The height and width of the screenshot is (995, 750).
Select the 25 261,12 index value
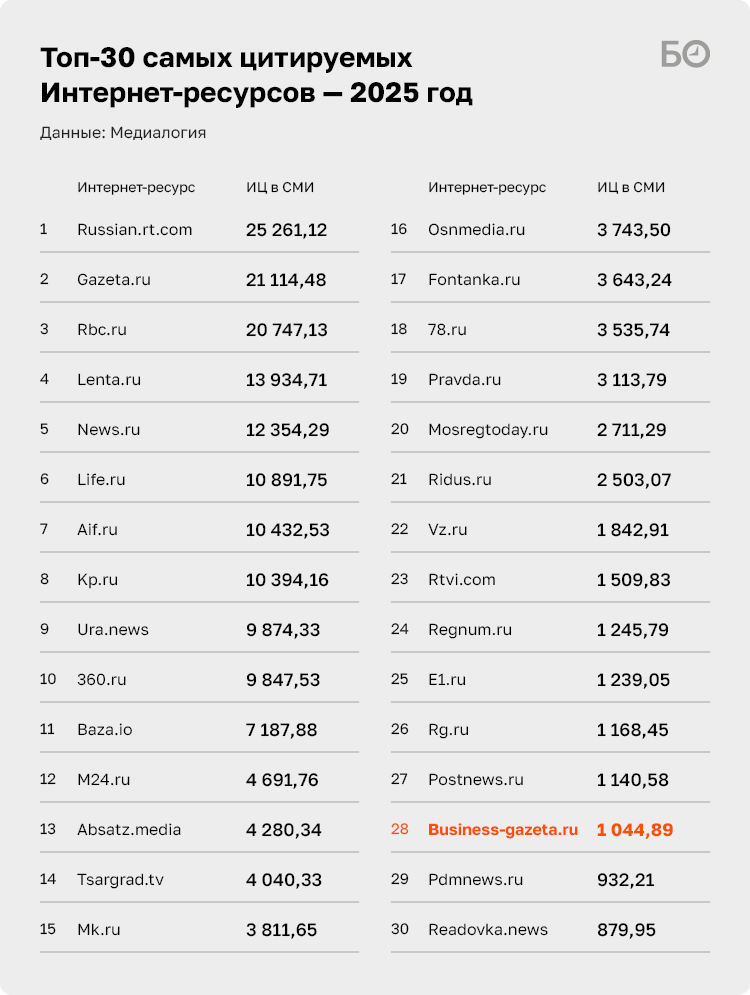coord(286,230)
